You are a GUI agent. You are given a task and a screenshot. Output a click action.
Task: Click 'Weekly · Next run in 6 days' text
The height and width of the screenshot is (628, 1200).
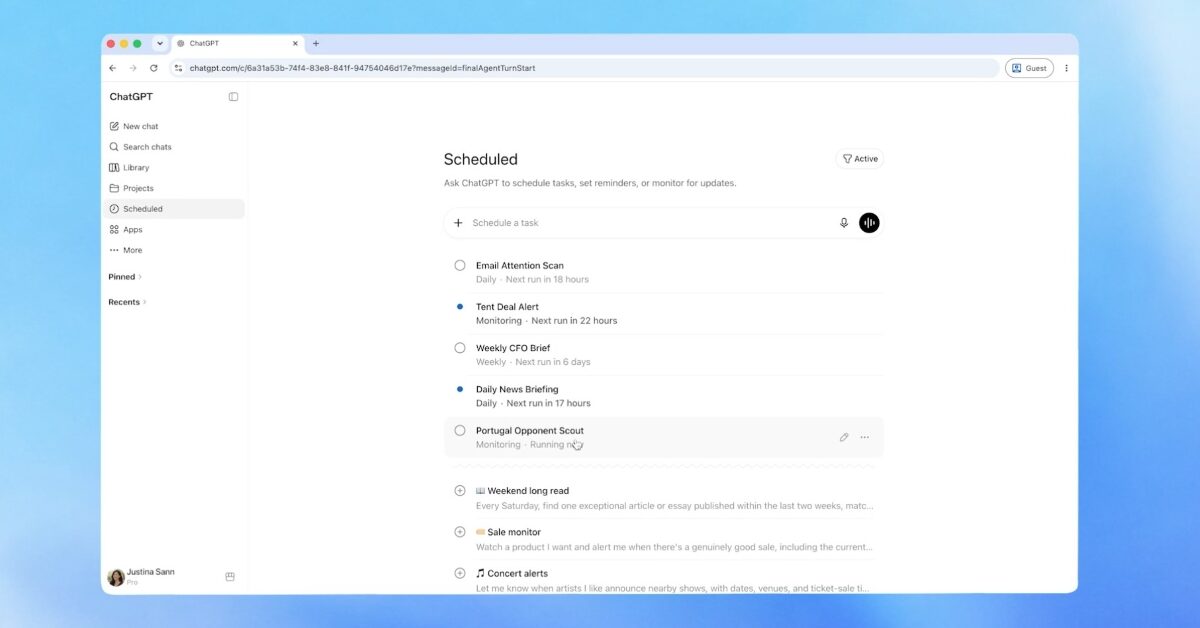[533, 362]
